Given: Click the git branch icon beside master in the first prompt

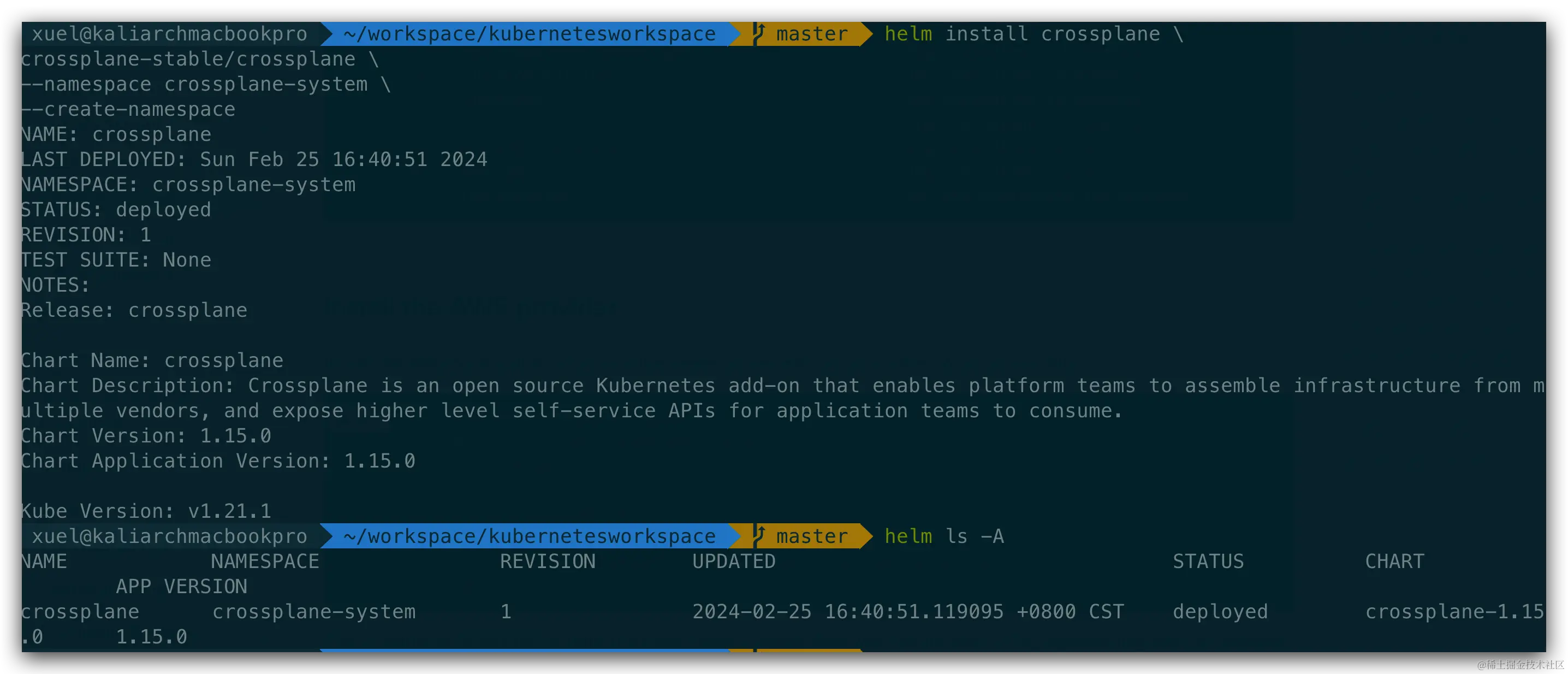Looking at the screenshot, I should tap(759, 33).
